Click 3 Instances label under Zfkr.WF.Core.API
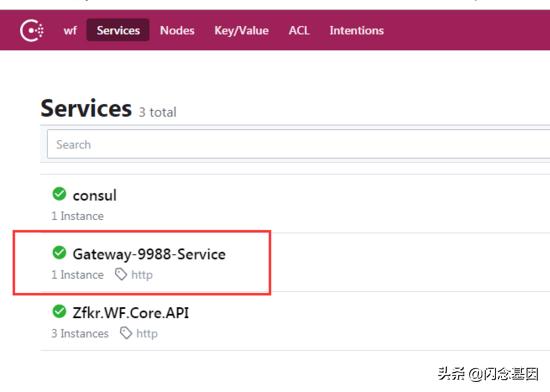This screenshot has height=392, width=550. pyautogui.click(x=80, y=333)
